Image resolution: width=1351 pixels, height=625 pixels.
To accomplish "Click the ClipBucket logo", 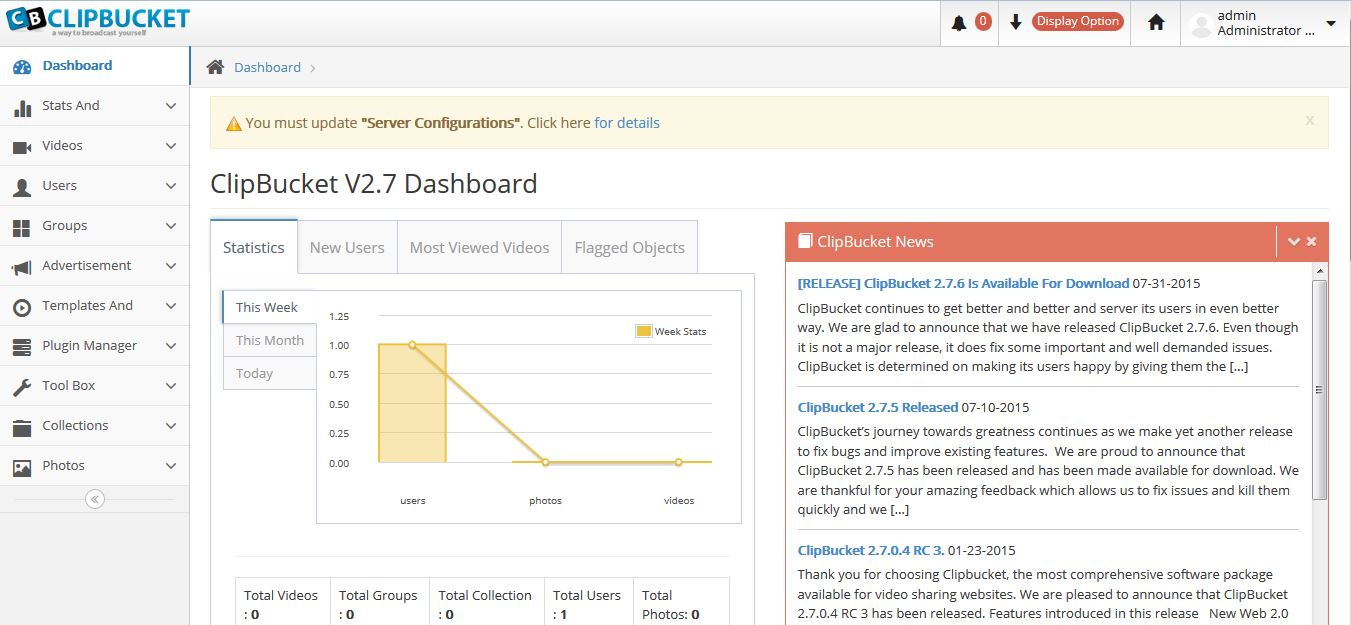I will [97, 20].
